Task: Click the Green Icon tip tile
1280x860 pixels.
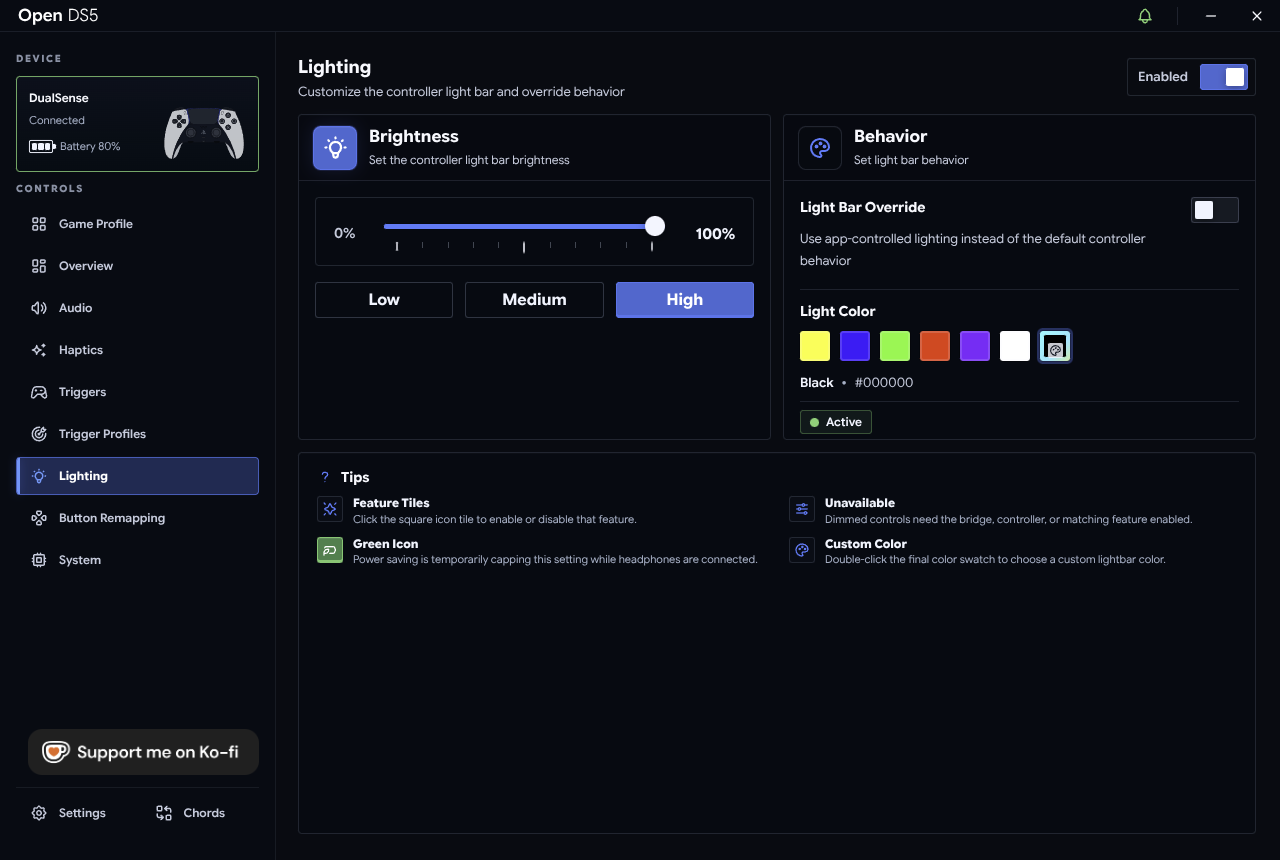Action: pos(330,550)
